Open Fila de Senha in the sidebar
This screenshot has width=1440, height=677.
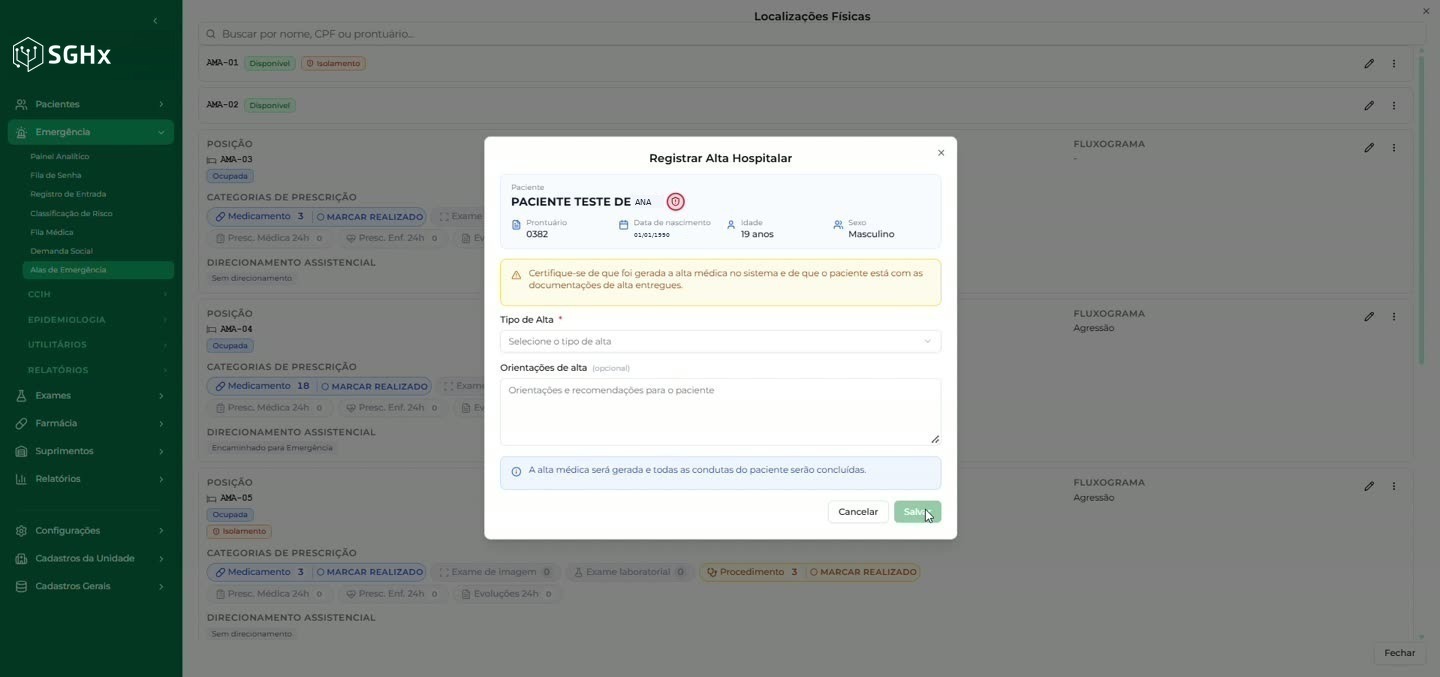tap(56, 176)
